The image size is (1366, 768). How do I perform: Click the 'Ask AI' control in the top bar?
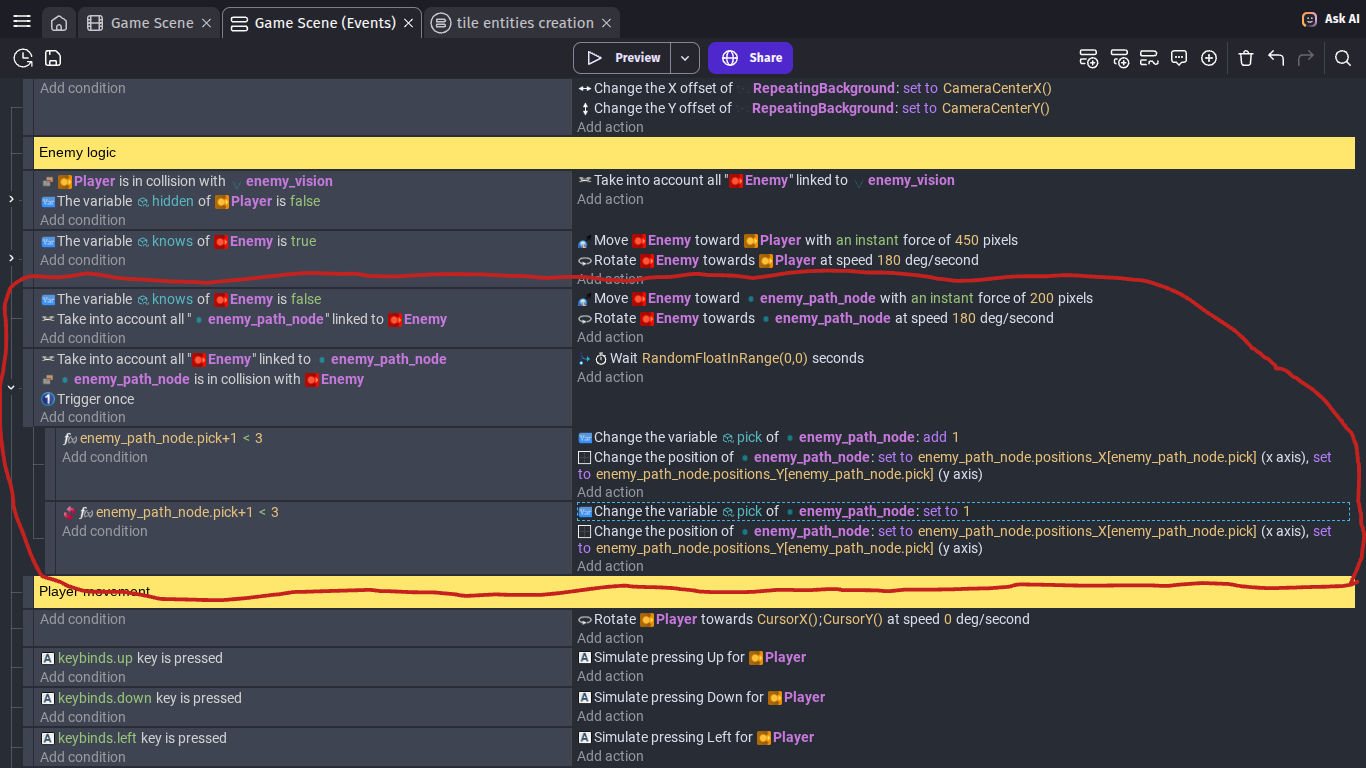(1329, 18)
